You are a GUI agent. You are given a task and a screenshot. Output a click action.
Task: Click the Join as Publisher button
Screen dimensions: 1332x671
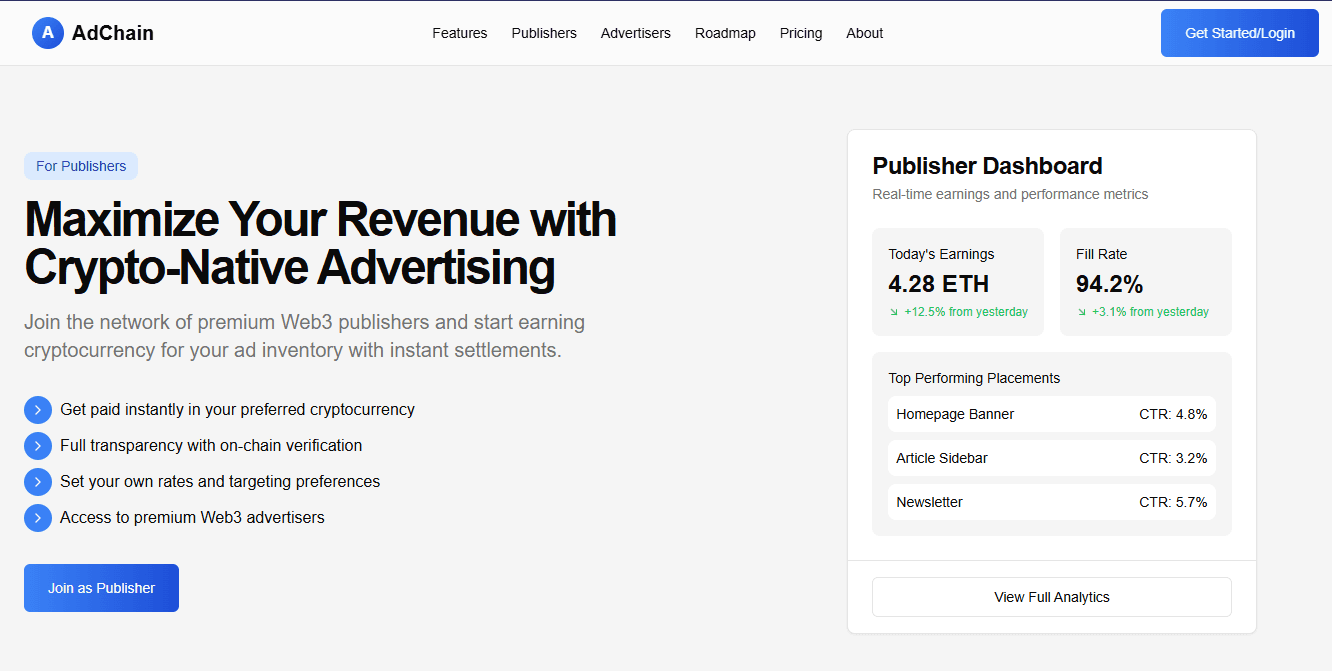coord(101,588)
